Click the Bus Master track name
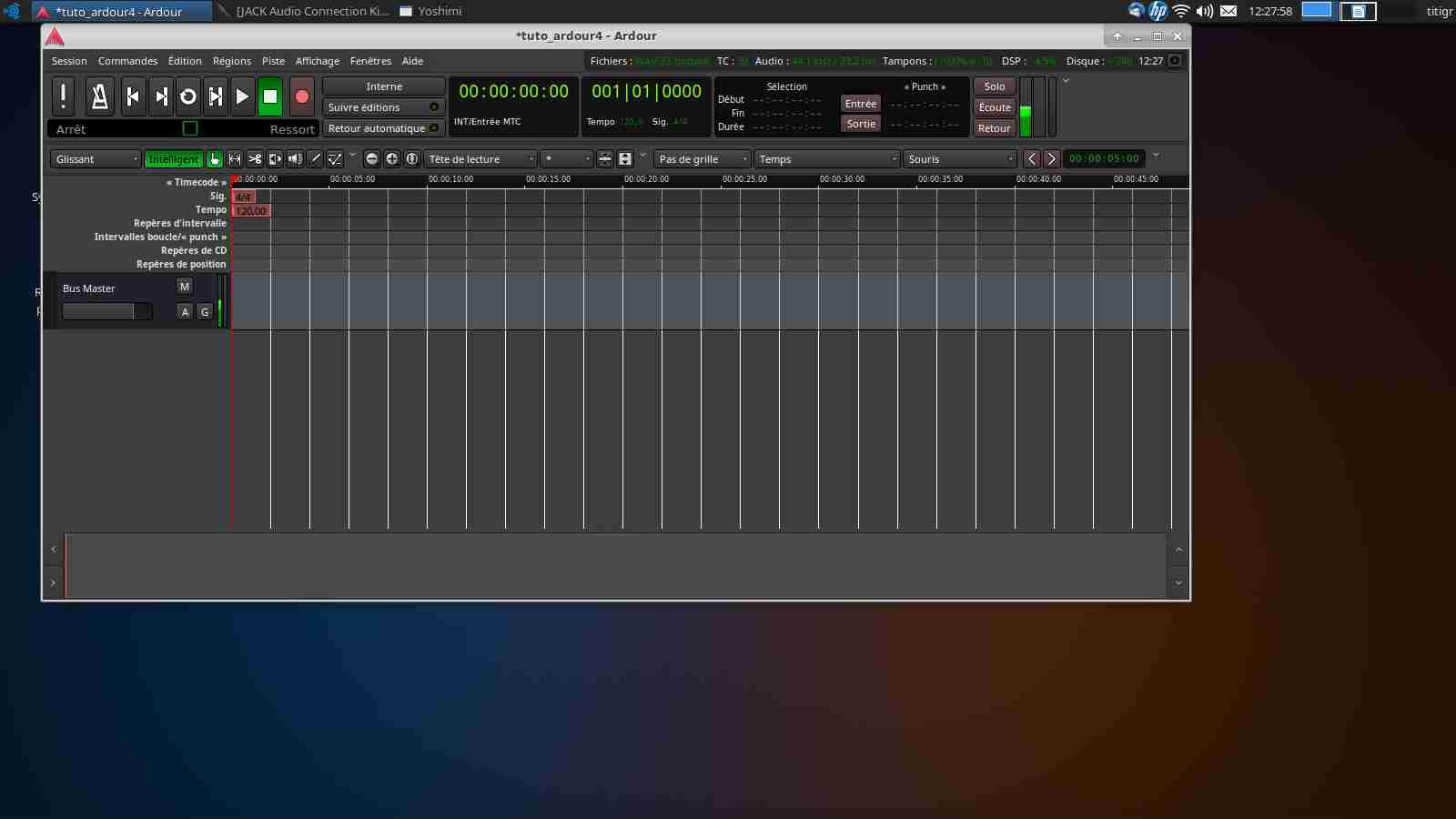The image size is (1456, 819). click(x=89, y=288)
